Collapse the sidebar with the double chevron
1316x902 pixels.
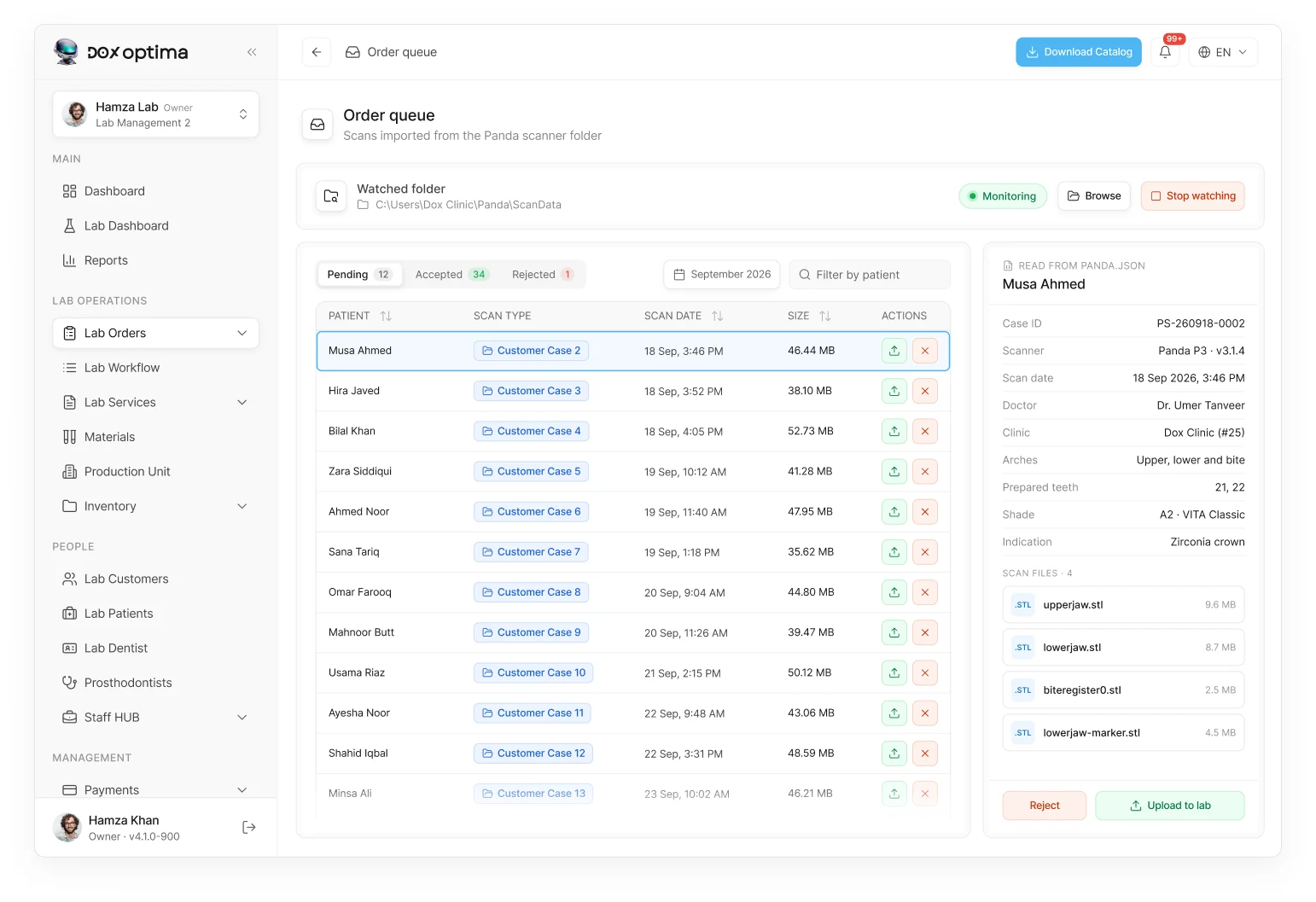coord(252,52)
